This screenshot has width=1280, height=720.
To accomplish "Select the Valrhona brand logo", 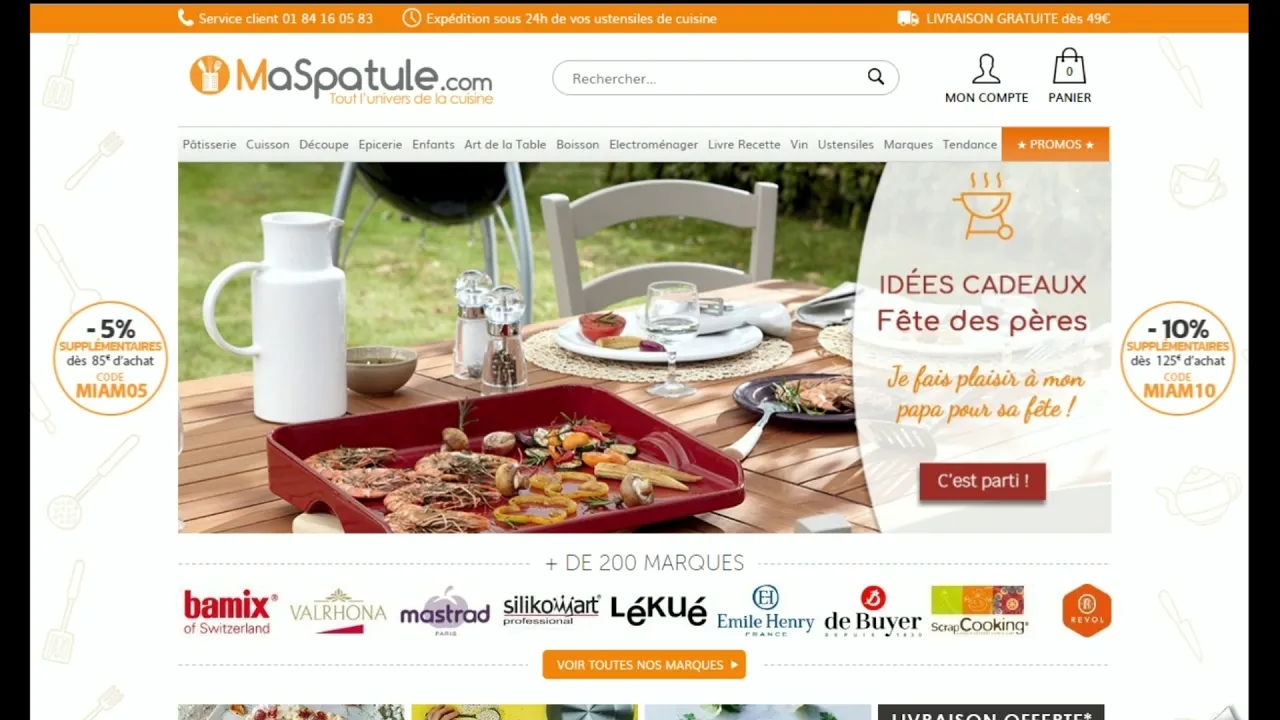I will [338, 611].
